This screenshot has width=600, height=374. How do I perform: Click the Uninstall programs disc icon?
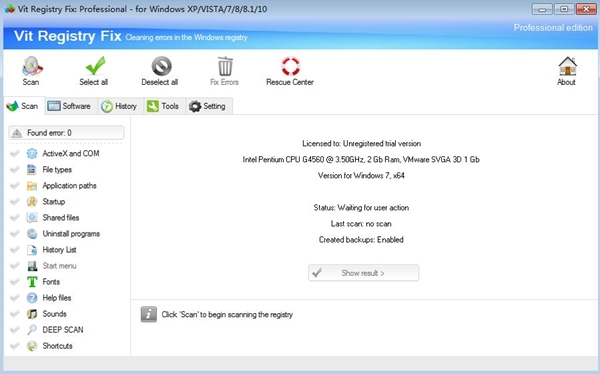click(x=32, y=234)
